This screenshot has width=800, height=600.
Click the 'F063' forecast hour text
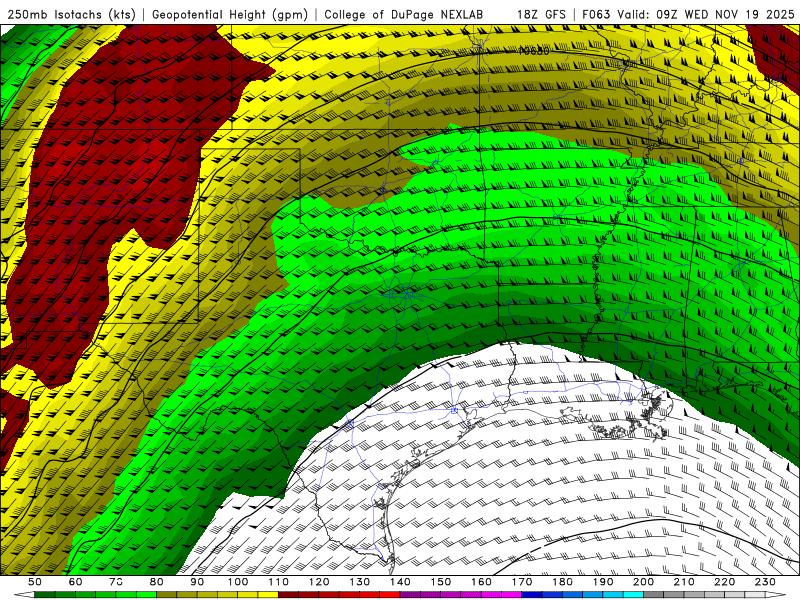(596, 15)
